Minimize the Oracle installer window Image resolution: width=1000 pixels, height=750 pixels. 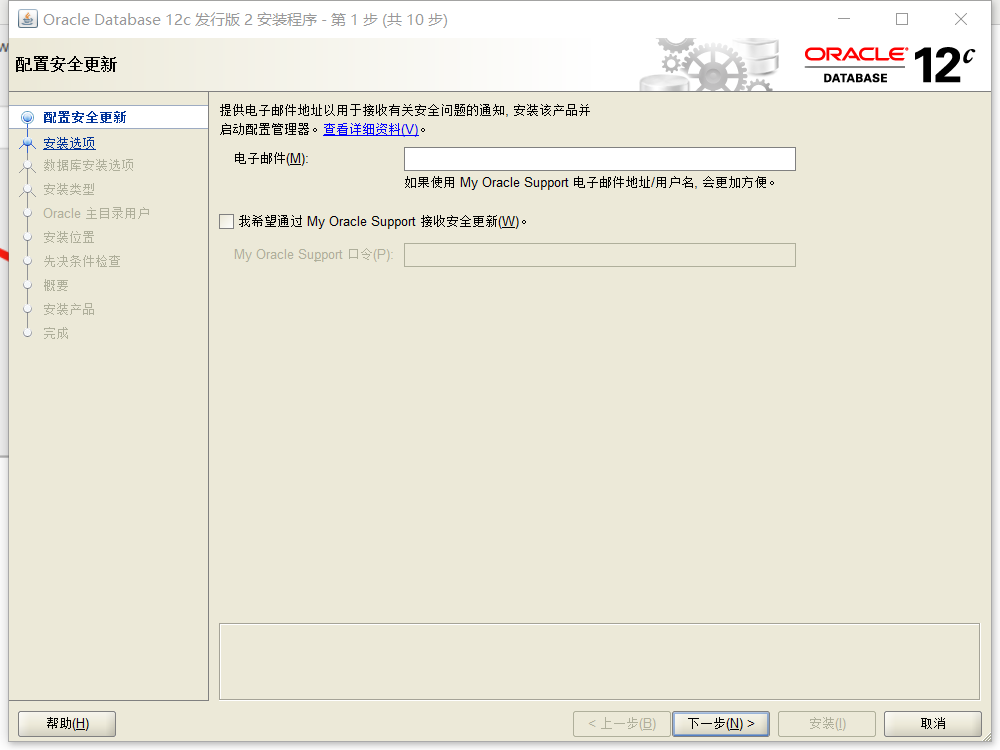(x=844, y=19)
